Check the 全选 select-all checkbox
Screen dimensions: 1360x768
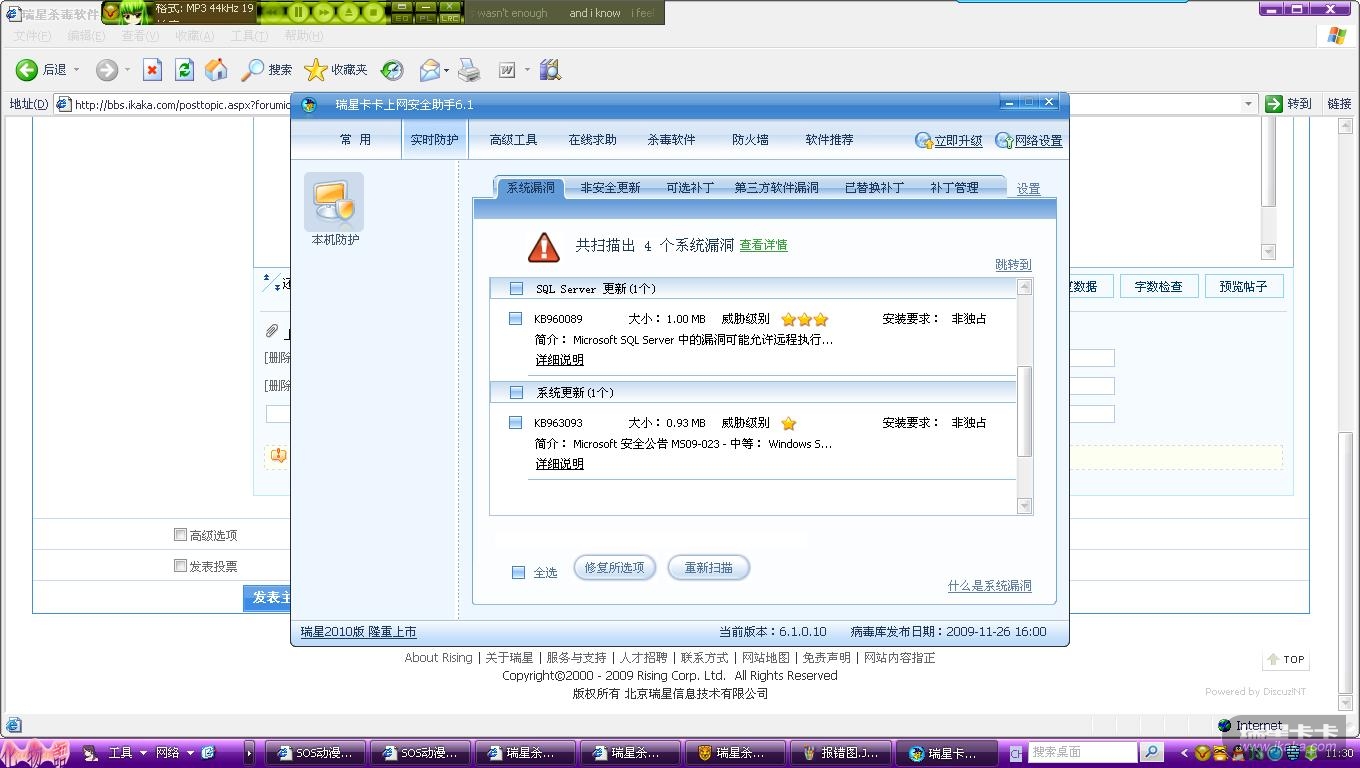518,573
